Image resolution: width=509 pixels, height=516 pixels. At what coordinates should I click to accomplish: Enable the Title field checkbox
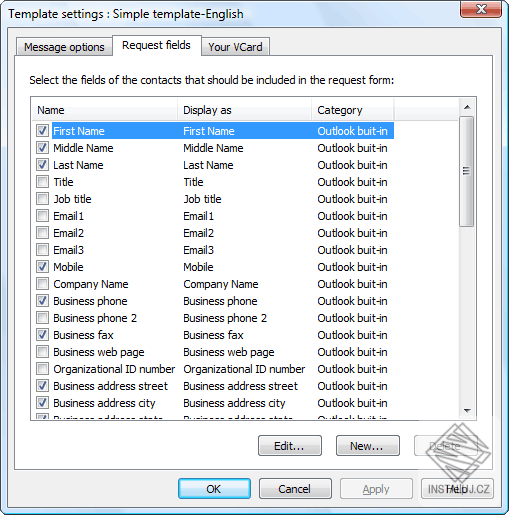pyautogui.click(x=42, y=182)
